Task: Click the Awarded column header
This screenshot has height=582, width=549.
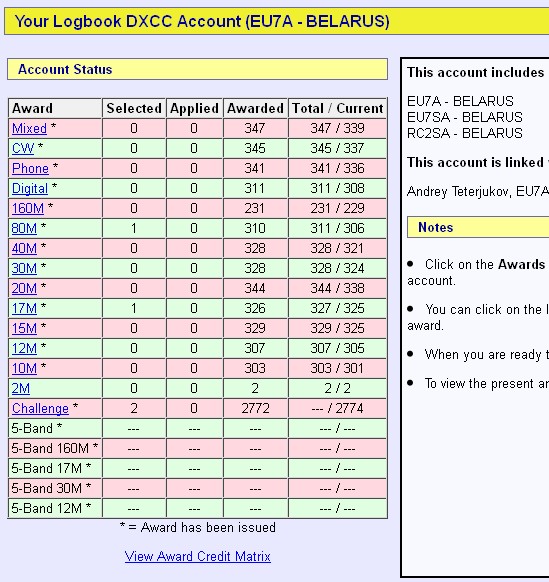Action: point(255,108)
